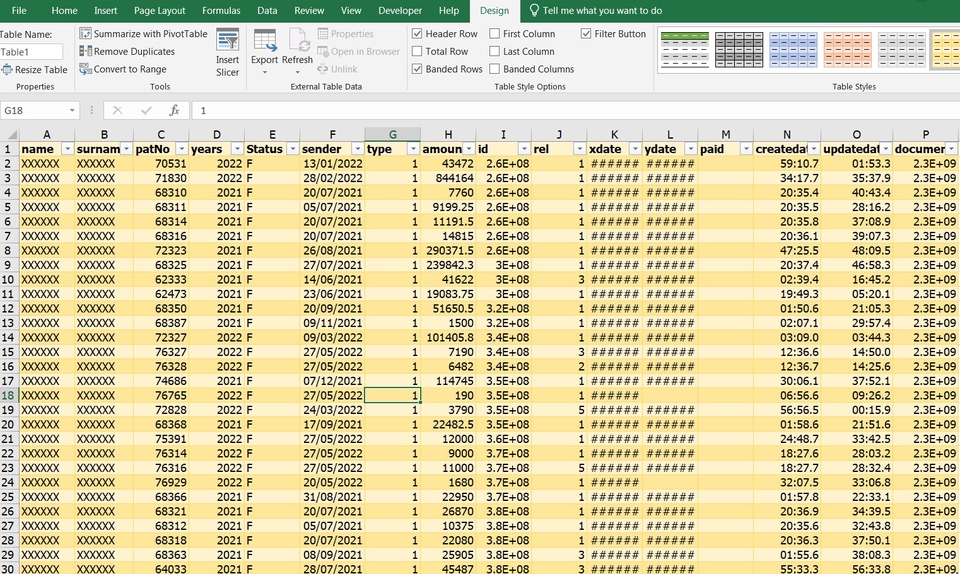Open filter dropdown for xdate column
The height and width of the screenshot is (574, 960).
(x=635, y=149)
